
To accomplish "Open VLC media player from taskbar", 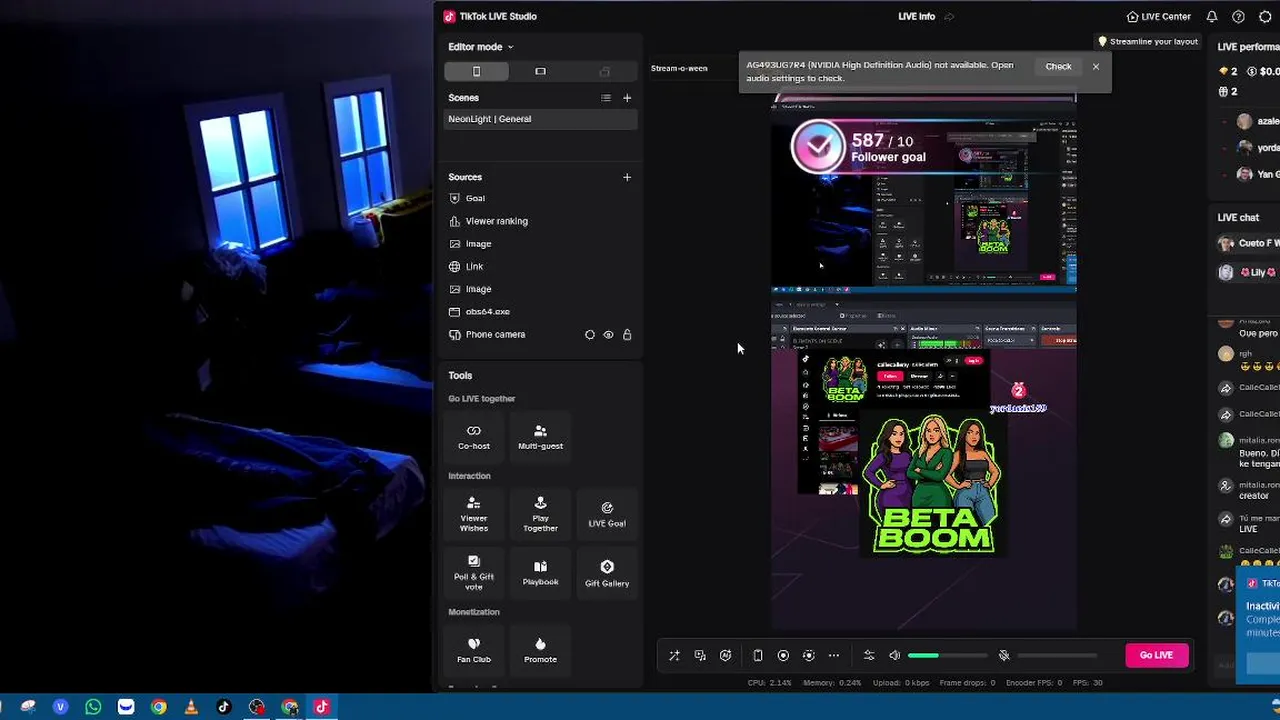I will (x=191, y=707).
